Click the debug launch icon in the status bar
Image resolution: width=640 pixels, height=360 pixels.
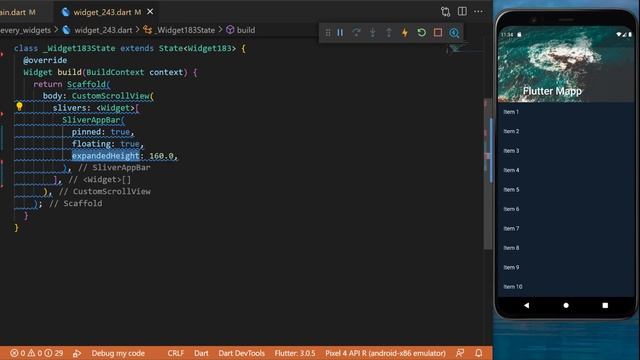click(77, 353)
